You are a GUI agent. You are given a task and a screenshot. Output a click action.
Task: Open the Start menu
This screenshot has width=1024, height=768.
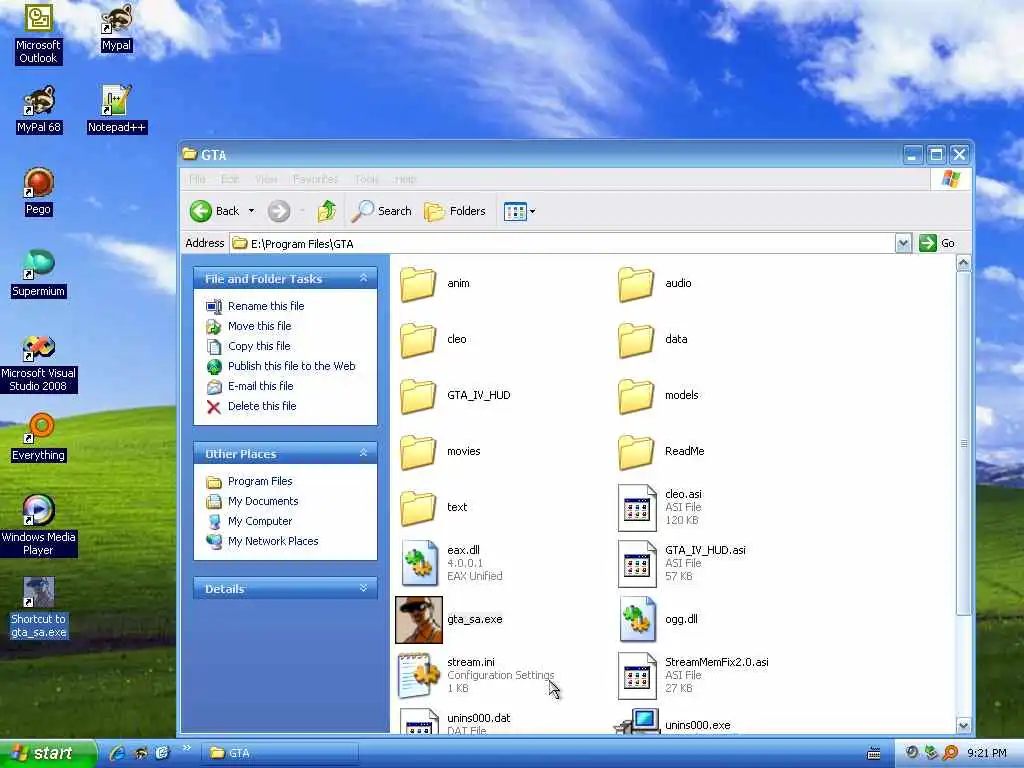pyautogui.click(x=46, y=754)
